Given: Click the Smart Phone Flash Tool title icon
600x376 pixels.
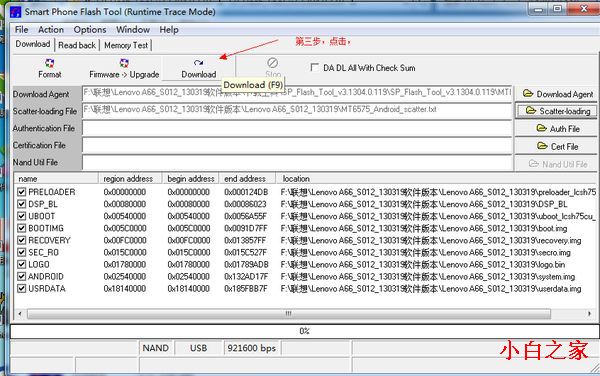Looking at the screenshot, I should coord(15,12).
